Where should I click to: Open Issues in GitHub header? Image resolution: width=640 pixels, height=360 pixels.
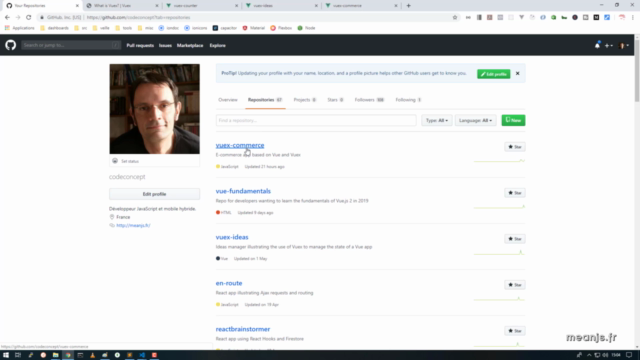point(165,46)
